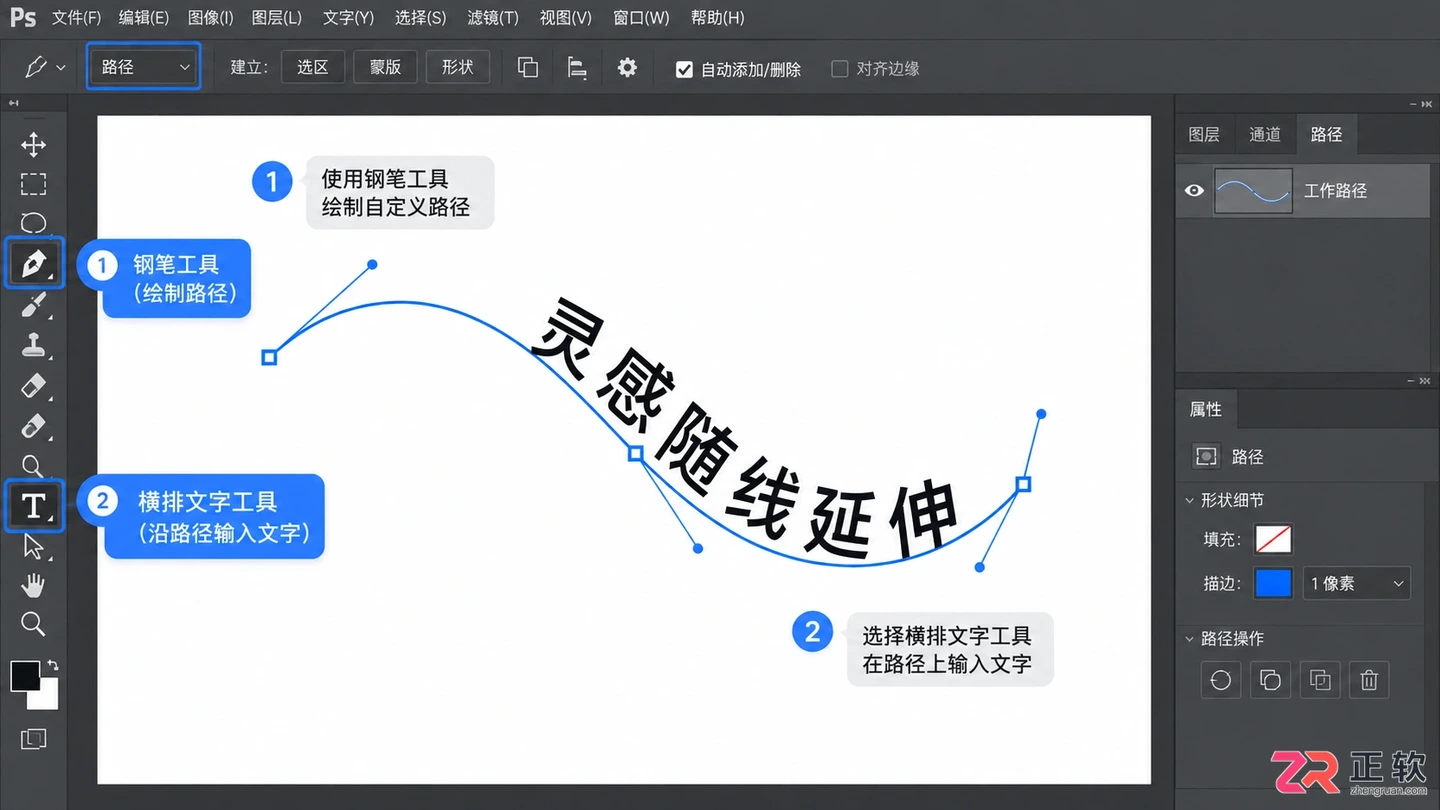Click the trash icon under 路径操作
The width and height of the screenshot is (1440, 810).
[x=1369, y=680]
